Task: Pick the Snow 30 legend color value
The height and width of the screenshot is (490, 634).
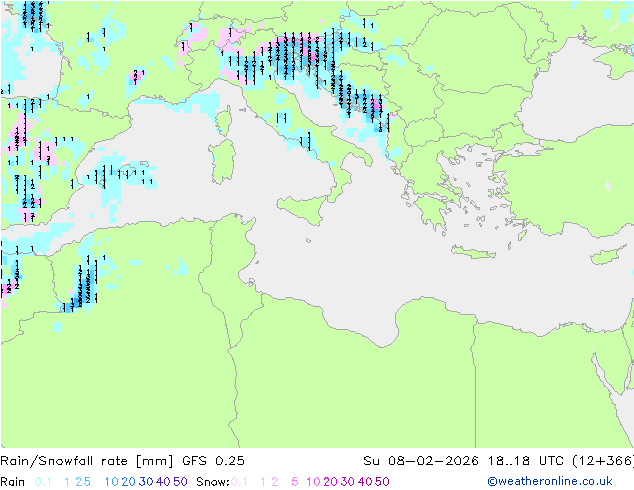Action: (348, 482)
